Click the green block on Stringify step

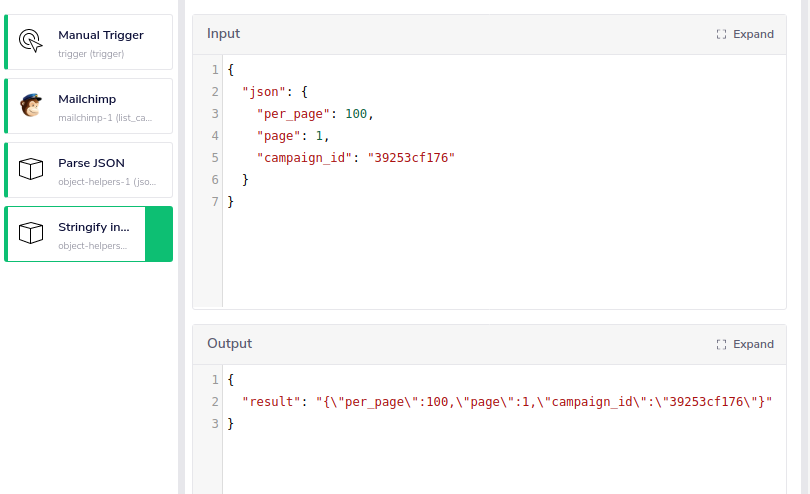158,234
